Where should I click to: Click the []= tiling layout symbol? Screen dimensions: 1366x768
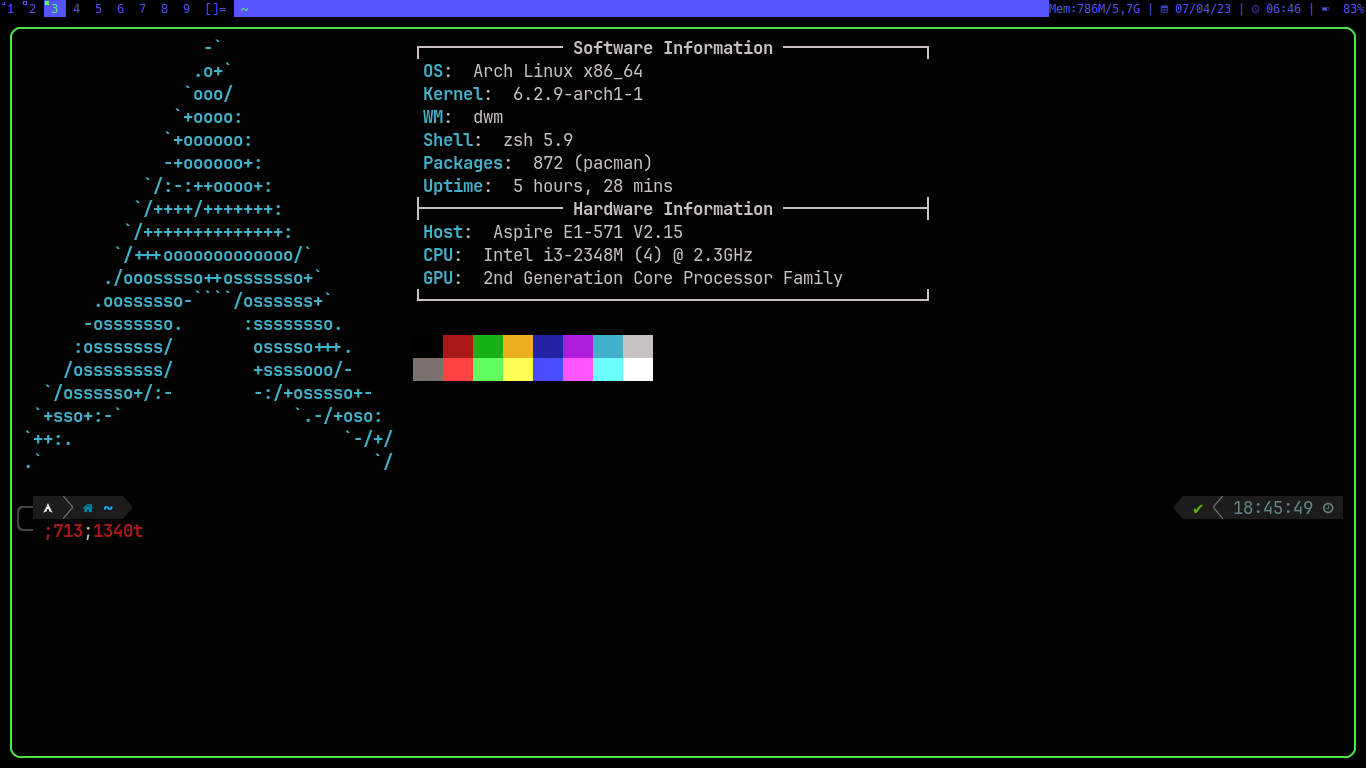pyautogui.click(x=215, y=8)
